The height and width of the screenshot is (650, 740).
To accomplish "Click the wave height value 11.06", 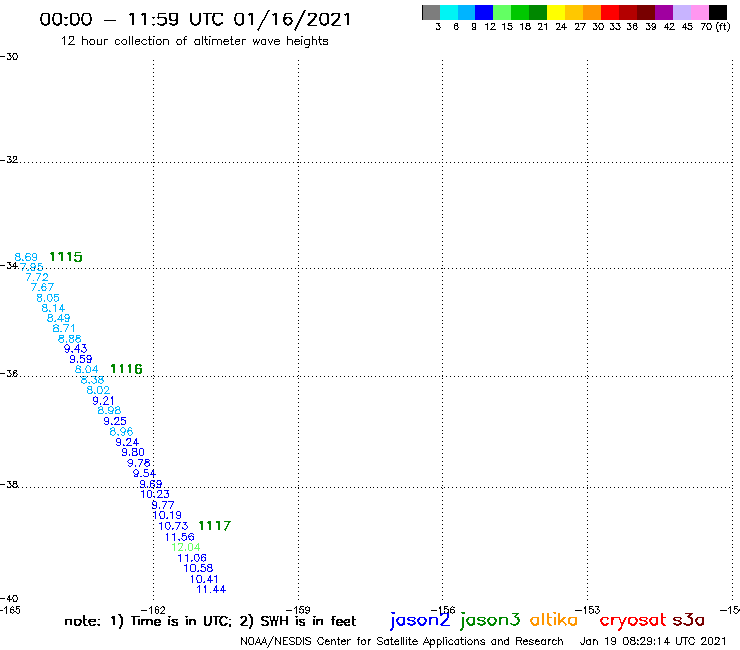I will (192, 558).
